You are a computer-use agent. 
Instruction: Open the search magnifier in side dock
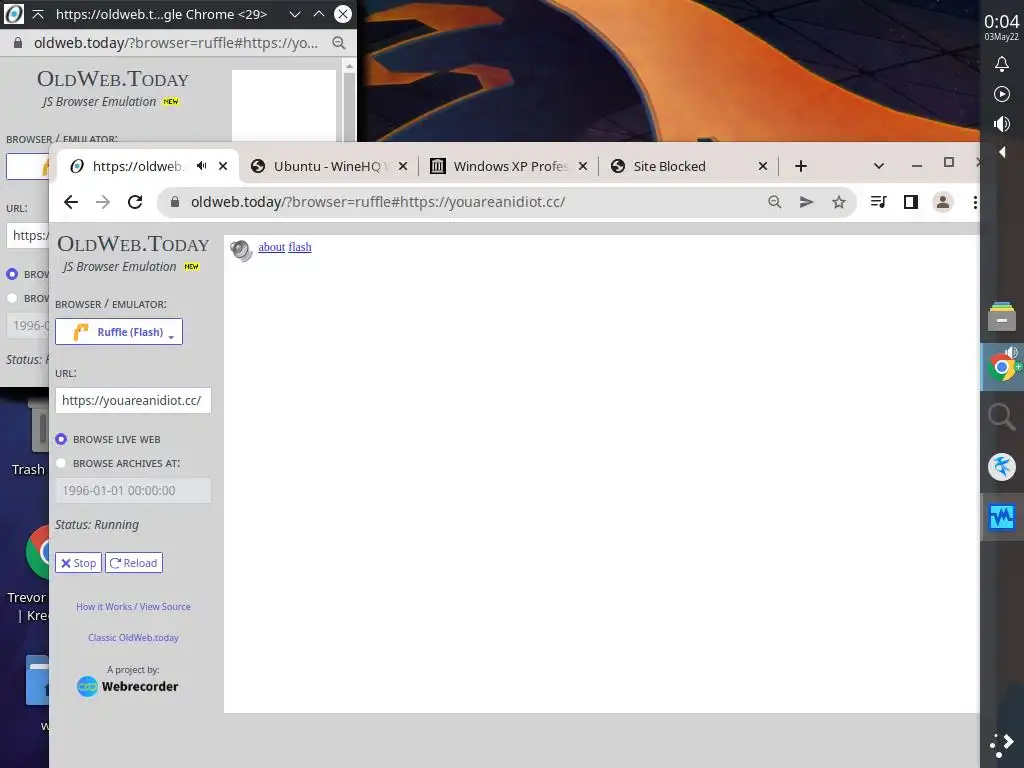(1001, 417)
